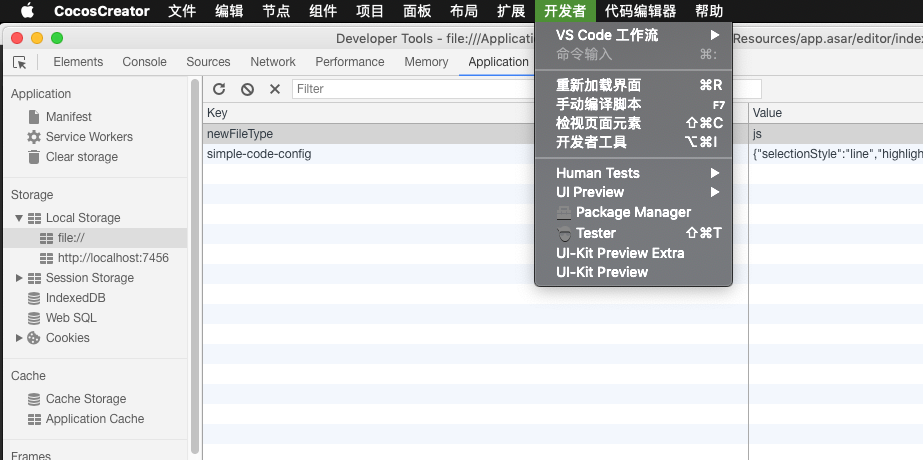Screen dimensions: 923x460
Task: Open Service Workers section
Action: pyautogui.click(x=88, y=137)
